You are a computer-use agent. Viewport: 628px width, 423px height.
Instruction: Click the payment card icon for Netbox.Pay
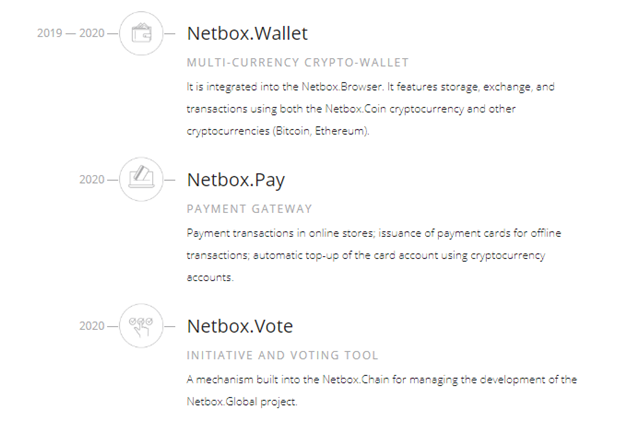[141, 179]
